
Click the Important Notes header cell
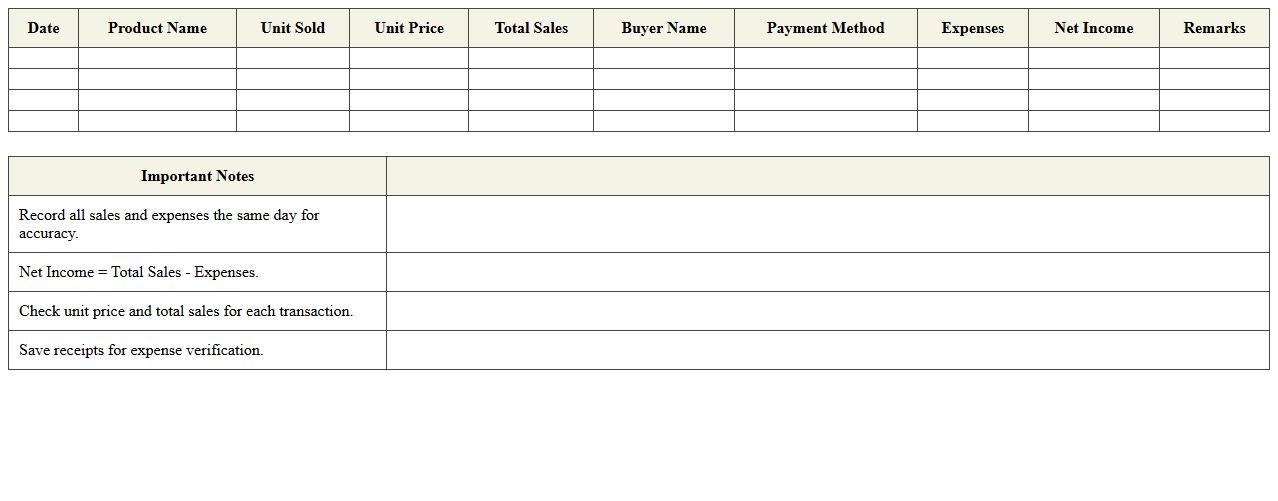197,176
